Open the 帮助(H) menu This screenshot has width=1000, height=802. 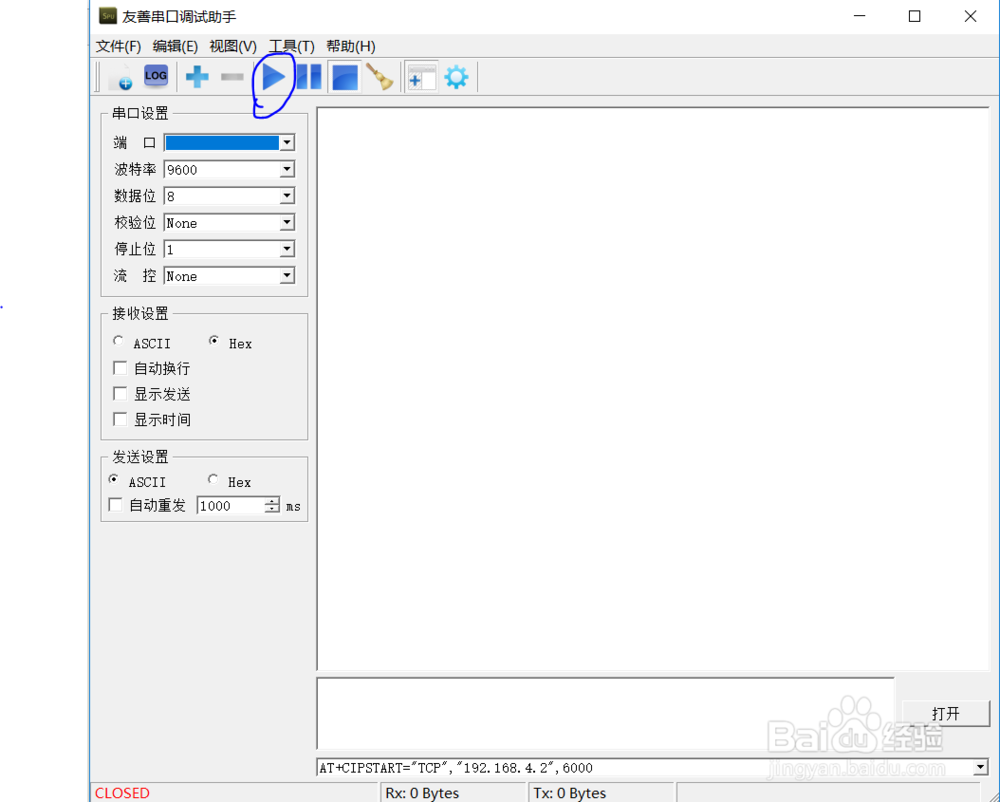point(351,47)
